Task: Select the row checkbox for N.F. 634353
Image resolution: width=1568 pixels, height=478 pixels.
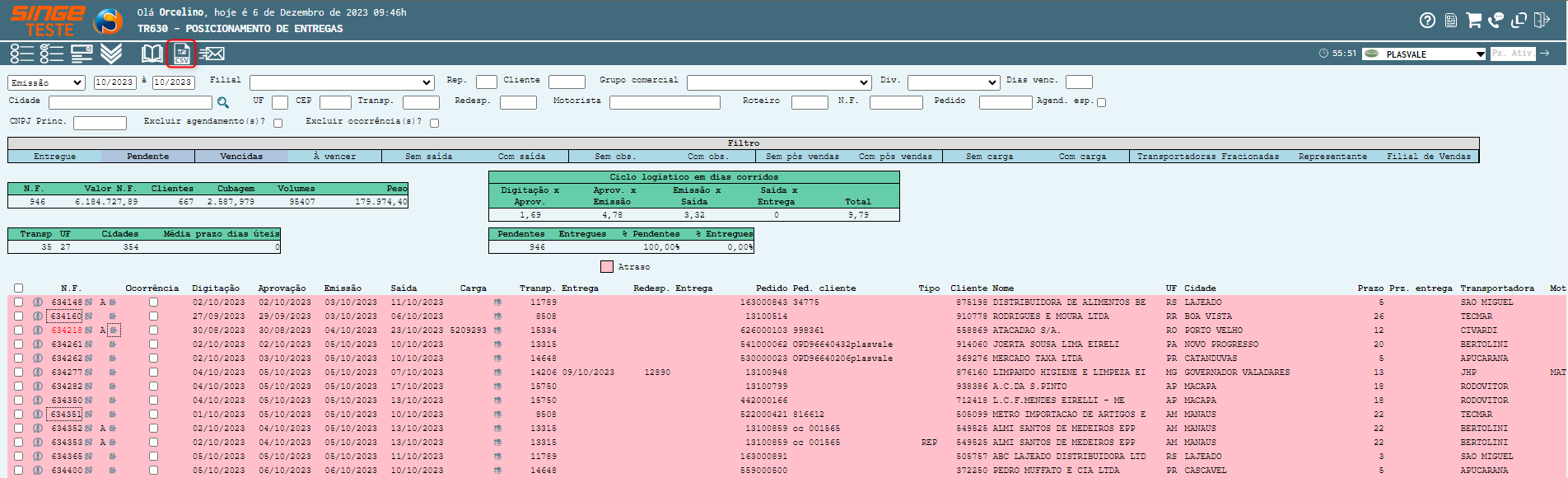Action: coord(18,443)
